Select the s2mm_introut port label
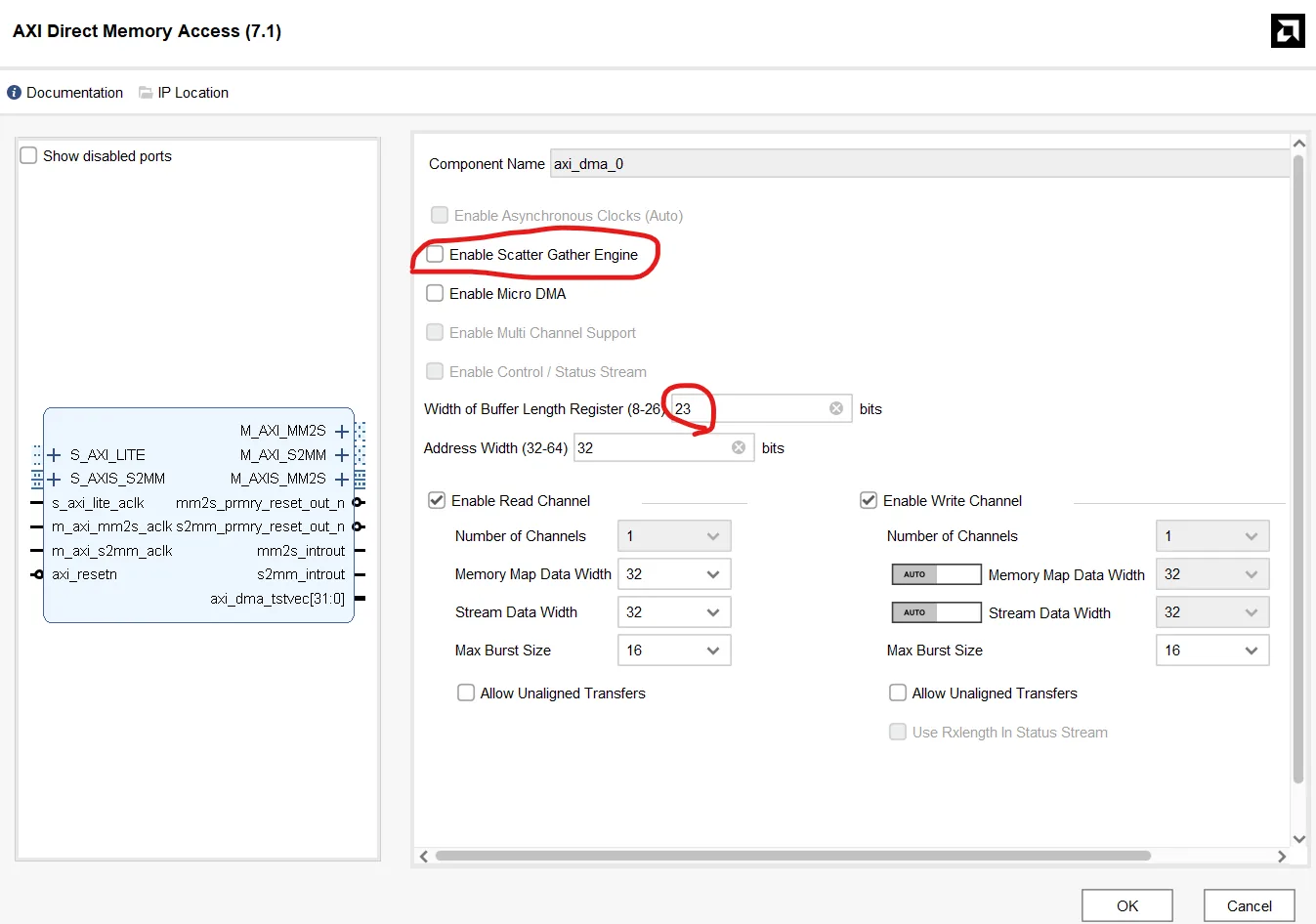This screenshot has height=924, width=1316. click(301, 574)
